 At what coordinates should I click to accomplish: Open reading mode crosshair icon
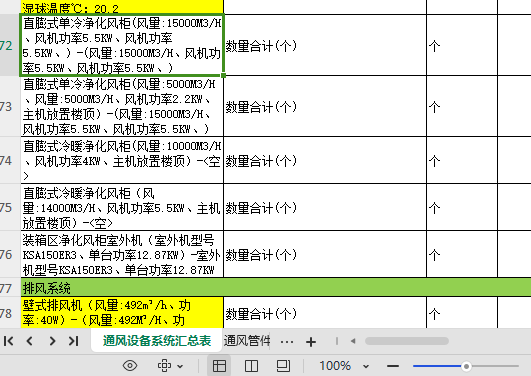(165, 366)
